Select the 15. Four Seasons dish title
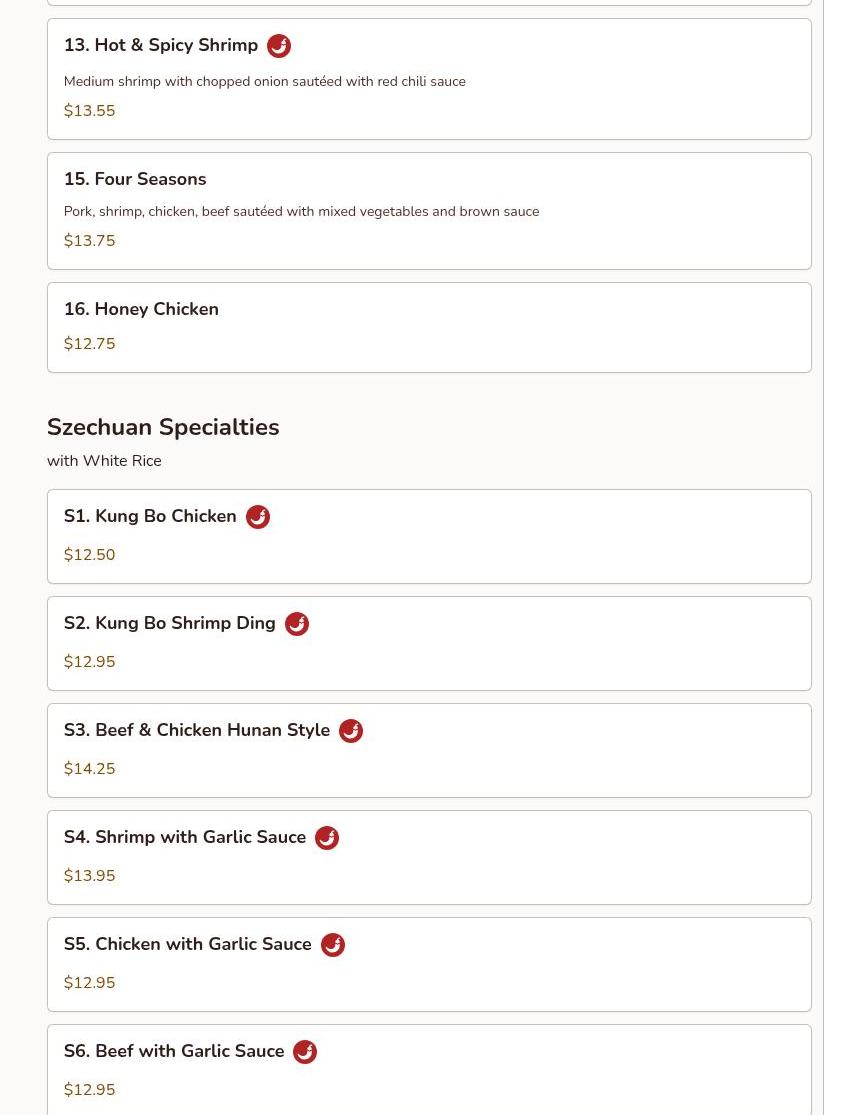The image size is (844, 1115). point(135,179)
